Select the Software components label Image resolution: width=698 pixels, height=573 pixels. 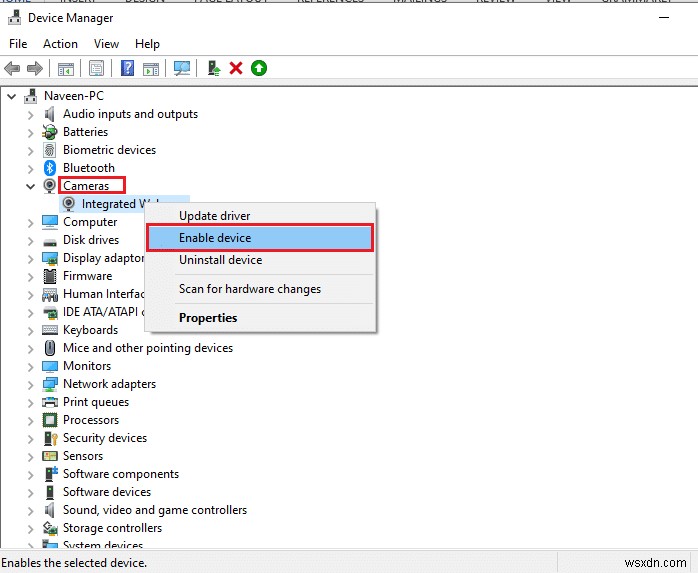click(121, 474)
